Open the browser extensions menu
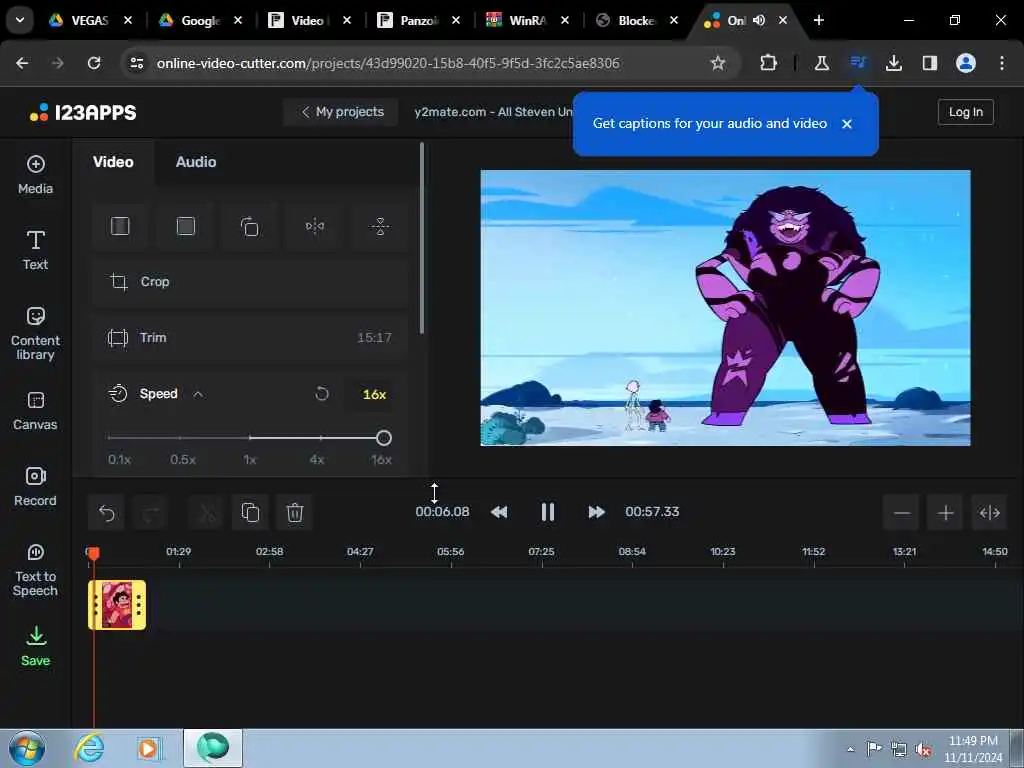 tap(769, 63)
